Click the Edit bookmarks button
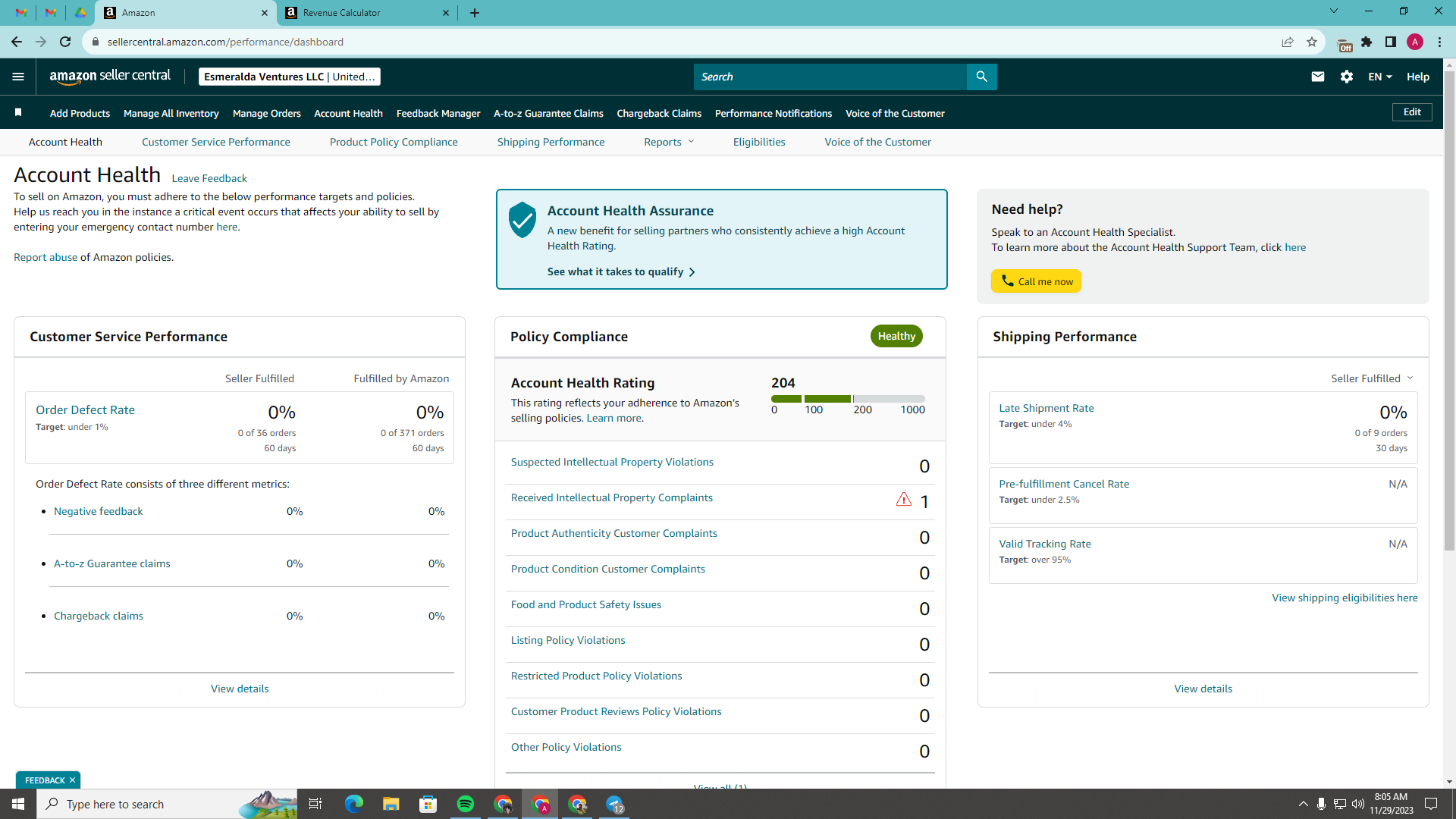Viewport: 1456px width, 819px height. (1412, 112)
